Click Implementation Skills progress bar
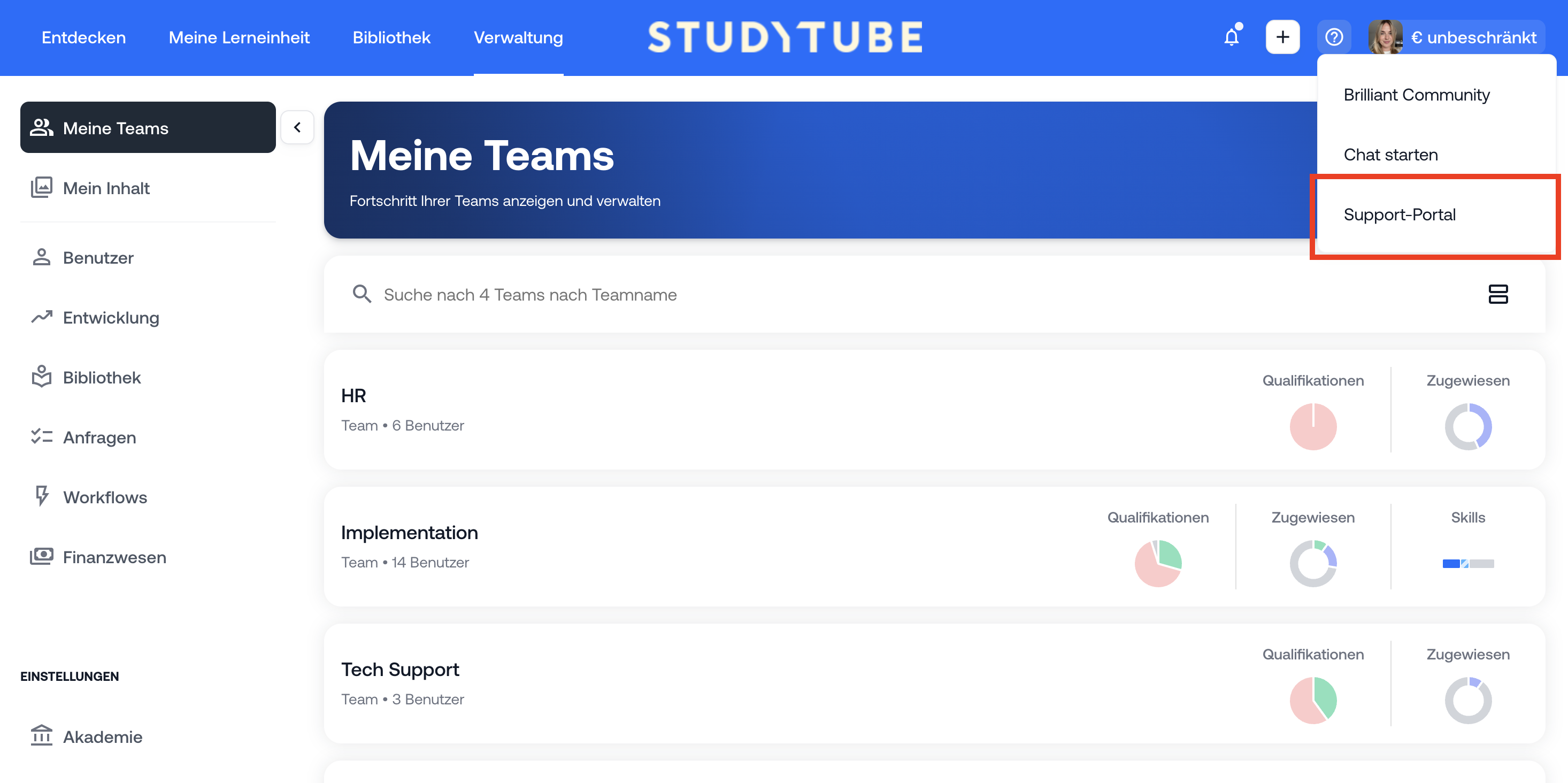The height and width of the screenshot is (783, 1568). click(1468, 563)
